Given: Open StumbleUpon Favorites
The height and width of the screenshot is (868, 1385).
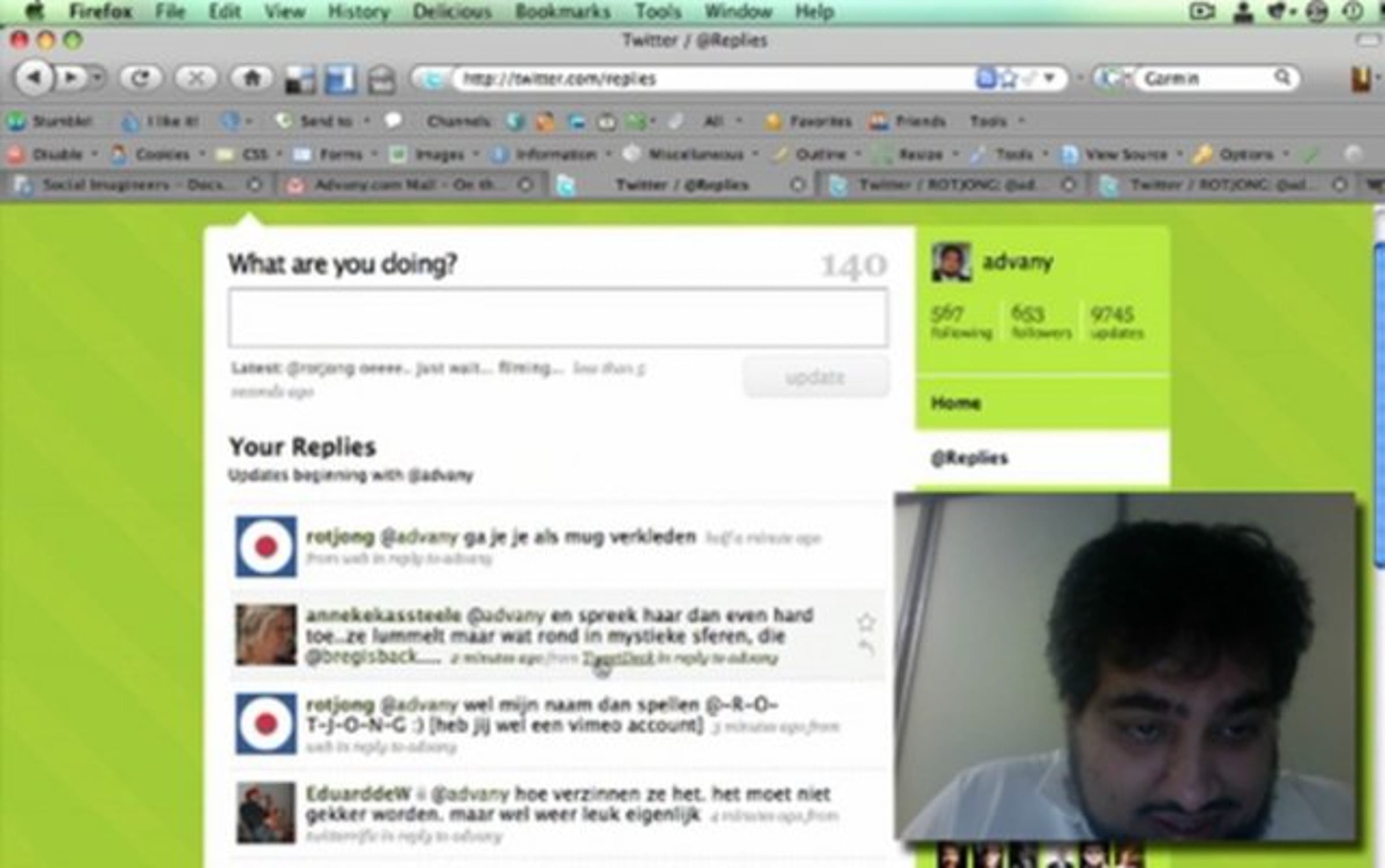Looking at the screenshot, I should (808, 121).
